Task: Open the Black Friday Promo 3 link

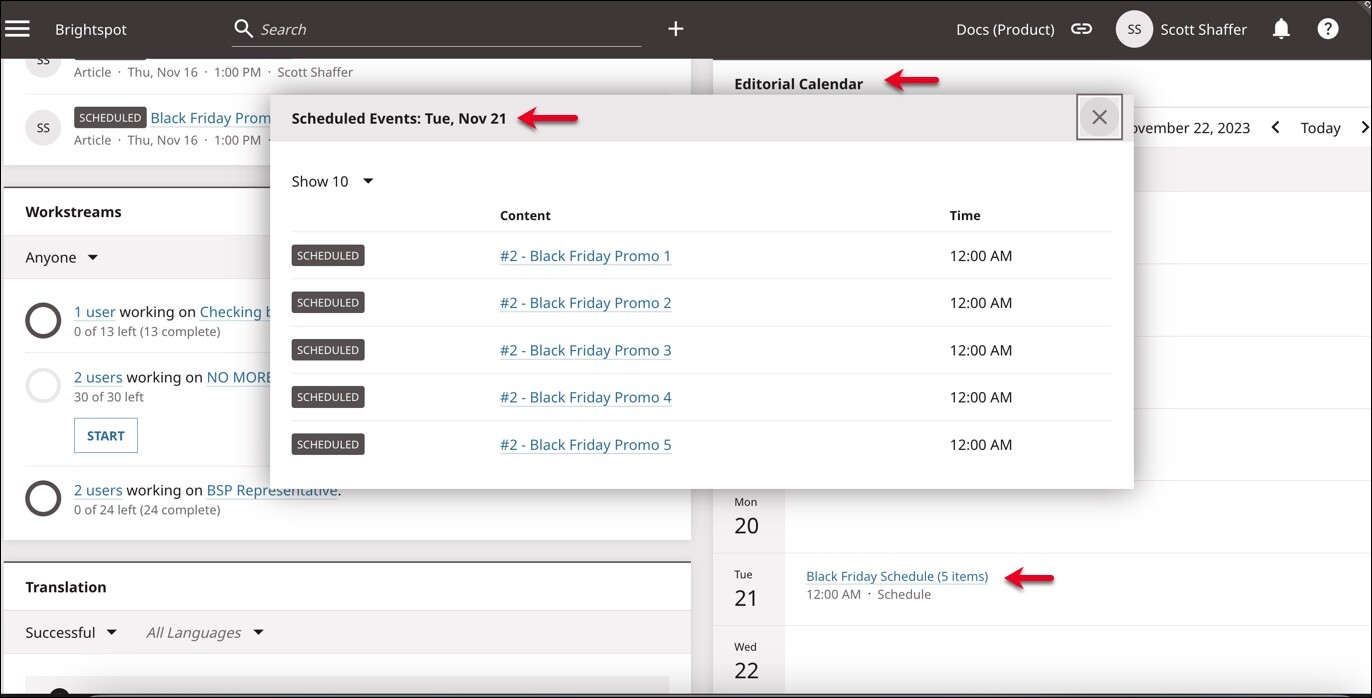Action: (585, 350)
